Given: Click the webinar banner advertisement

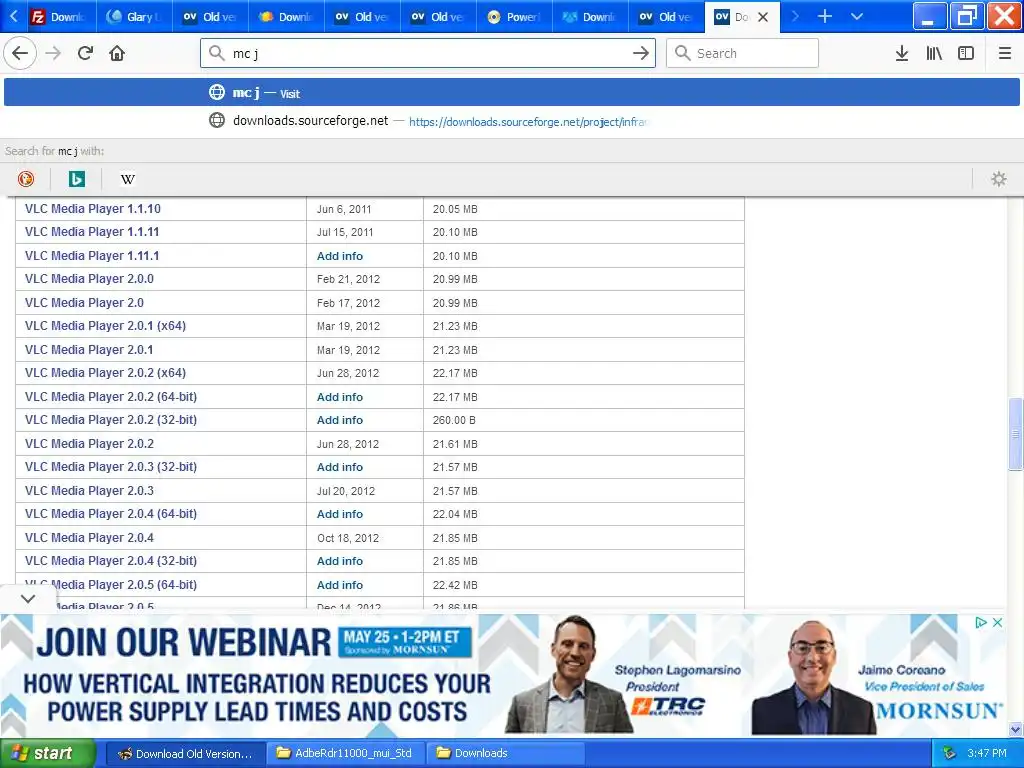Looking at the screenshot, I should pyautogui.click(x=503, y=675).
